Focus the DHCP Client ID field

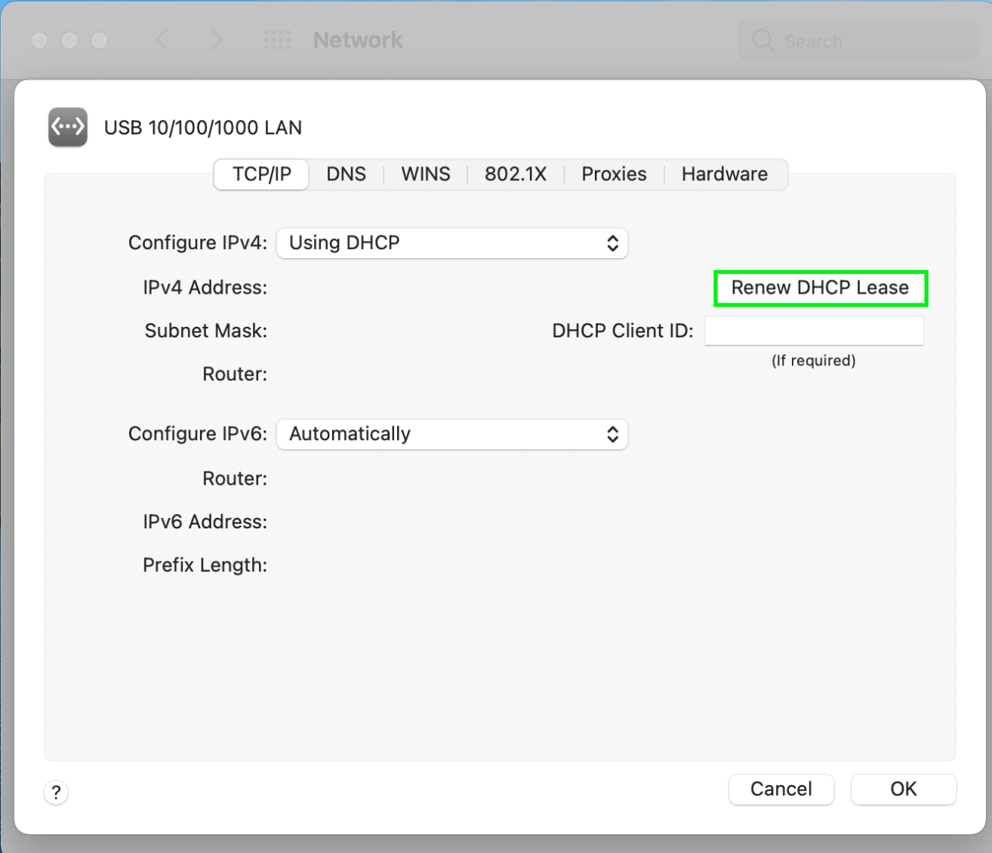pyautogui.click(x=814, y=331)
